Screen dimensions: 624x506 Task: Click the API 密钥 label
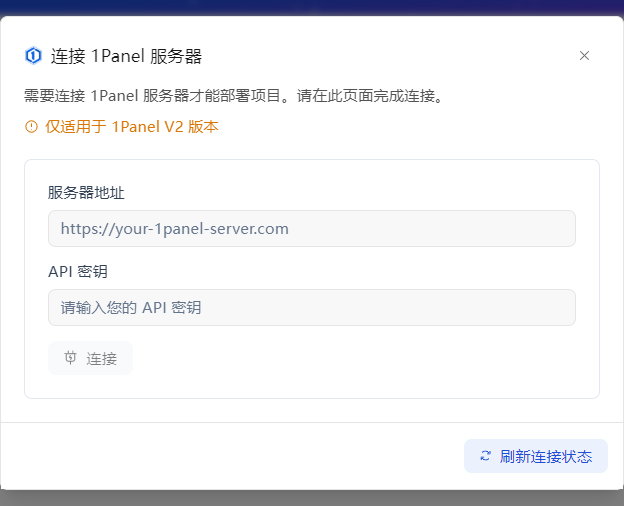[78, 272]
